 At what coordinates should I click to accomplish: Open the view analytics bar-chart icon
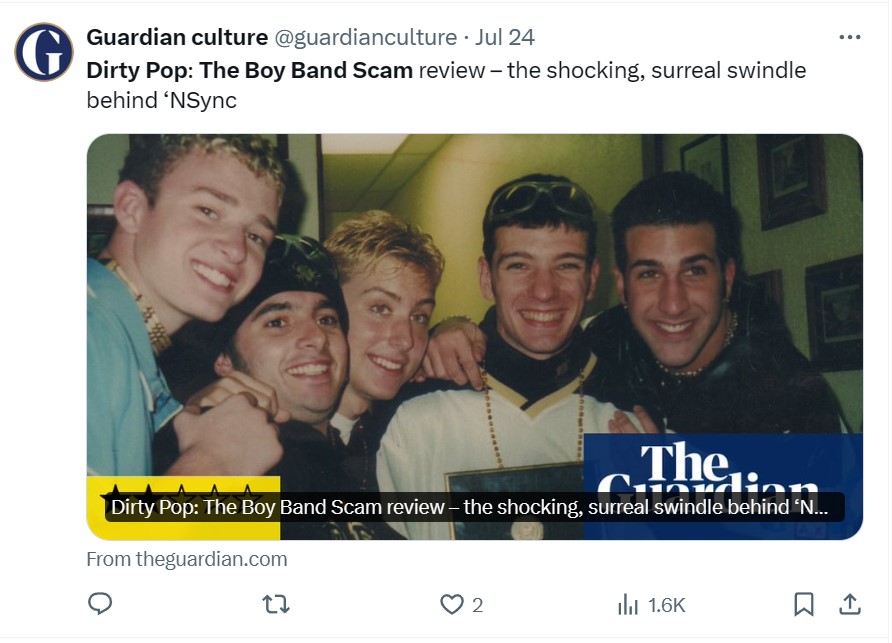click(x=628, y=604)
